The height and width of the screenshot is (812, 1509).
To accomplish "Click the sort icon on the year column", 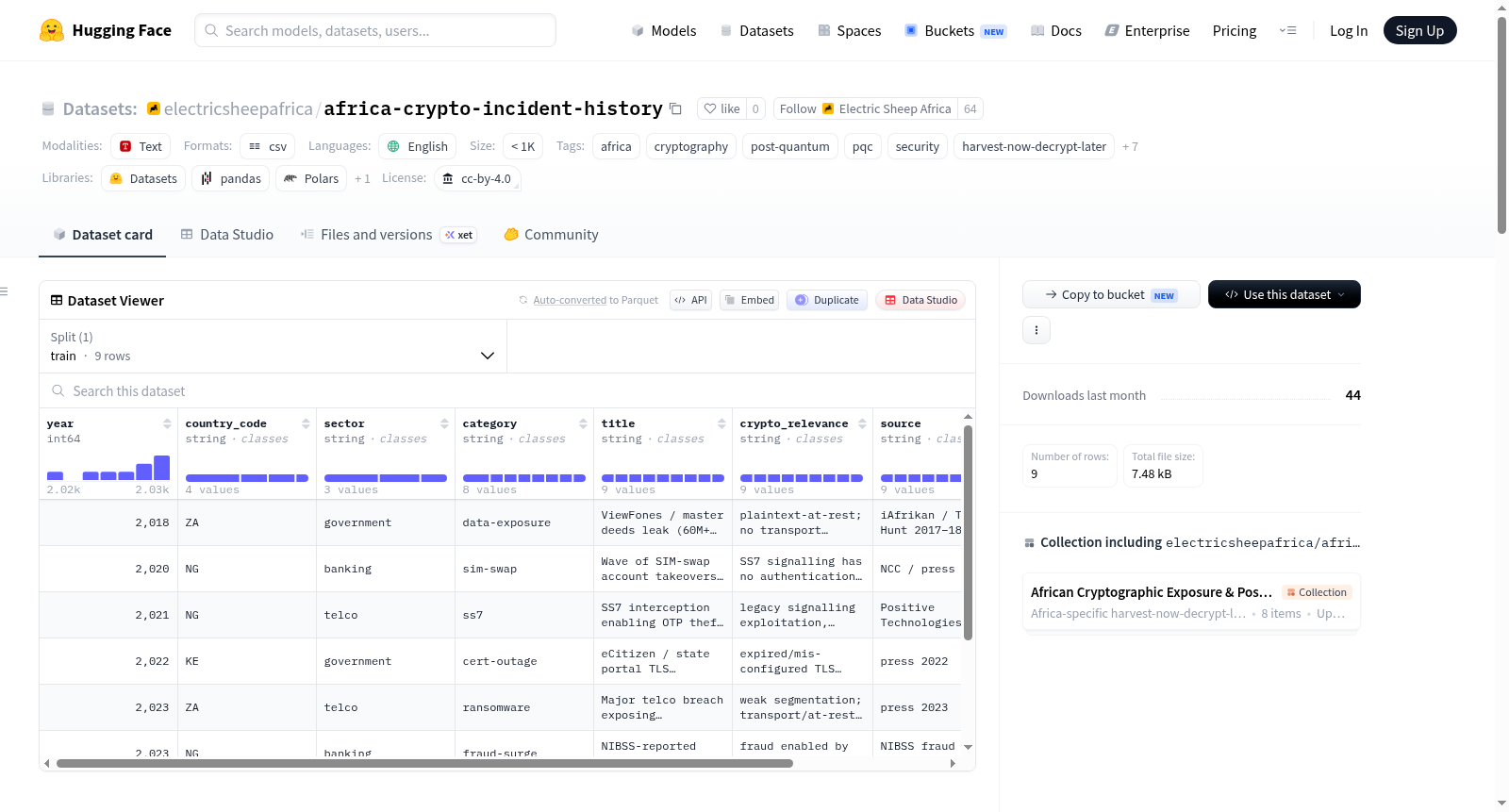I will click(x=167, y=423).
